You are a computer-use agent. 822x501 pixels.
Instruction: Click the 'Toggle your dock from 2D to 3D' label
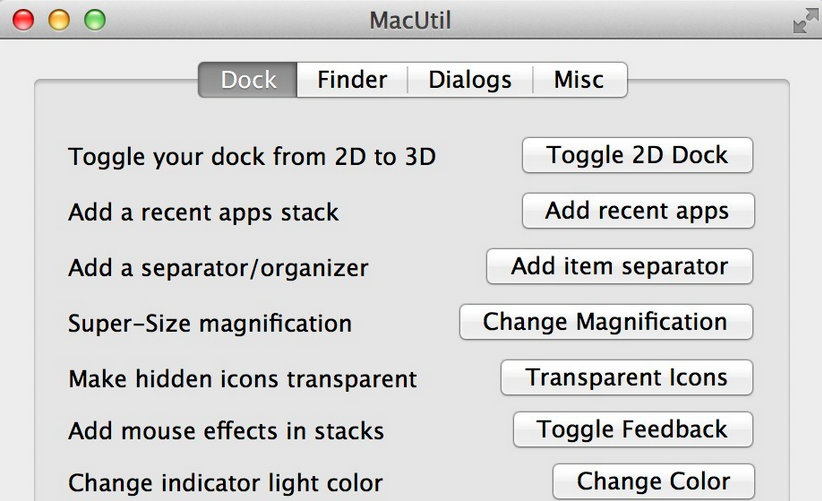(x=252, y=157)
